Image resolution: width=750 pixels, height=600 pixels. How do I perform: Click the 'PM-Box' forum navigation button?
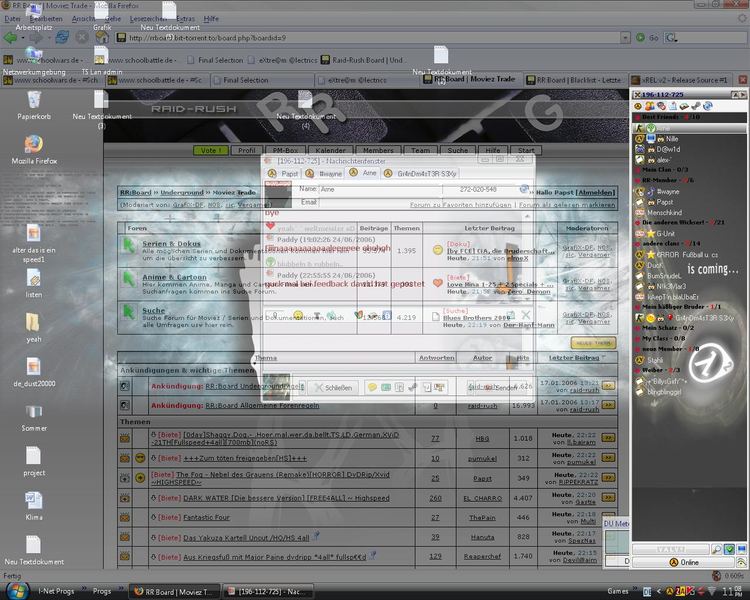(x=286, y=150)
